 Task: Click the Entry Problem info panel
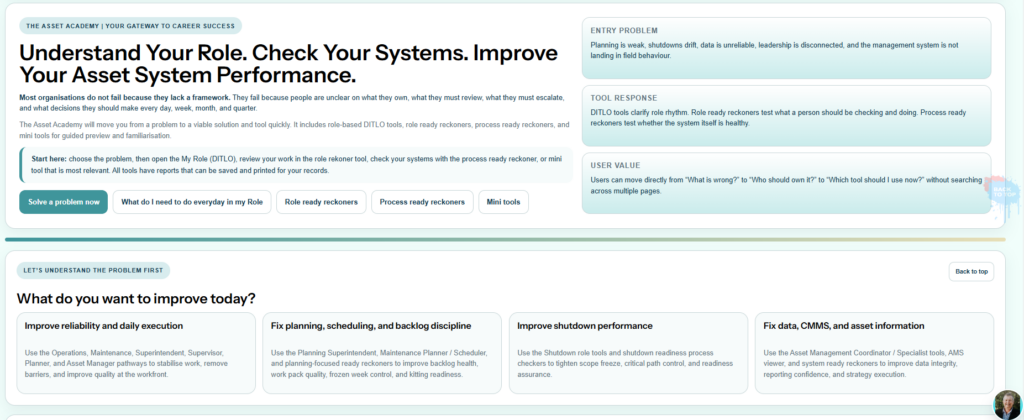786,48
